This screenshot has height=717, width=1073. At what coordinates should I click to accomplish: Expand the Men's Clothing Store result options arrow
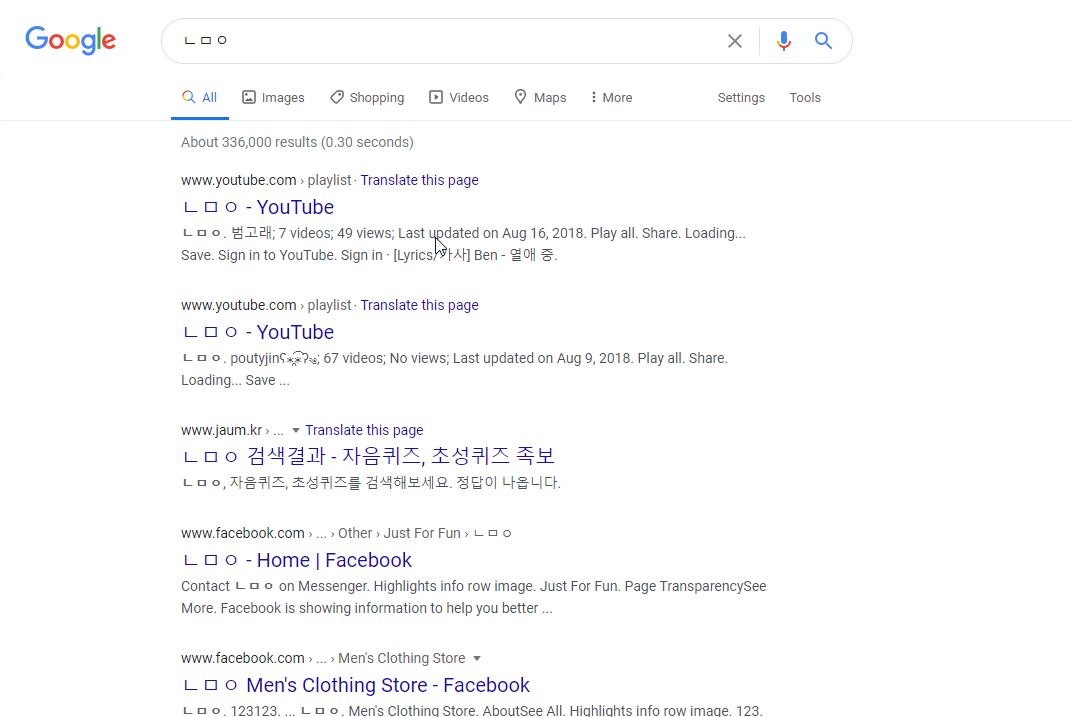pos(477,658)
